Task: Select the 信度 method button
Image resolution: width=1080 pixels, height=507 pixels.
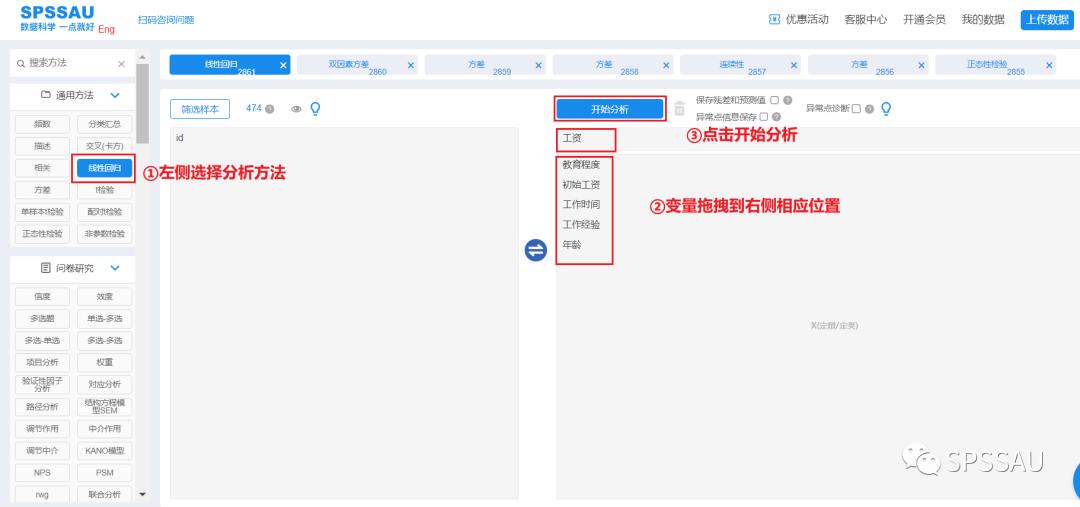Action: [42, 297]
